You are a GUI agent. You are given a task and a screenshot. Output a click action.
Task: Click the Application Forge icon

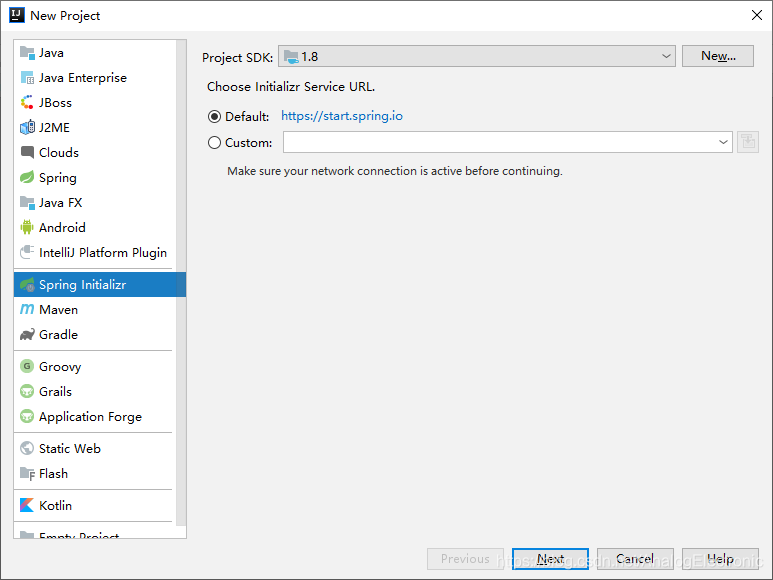27,416
